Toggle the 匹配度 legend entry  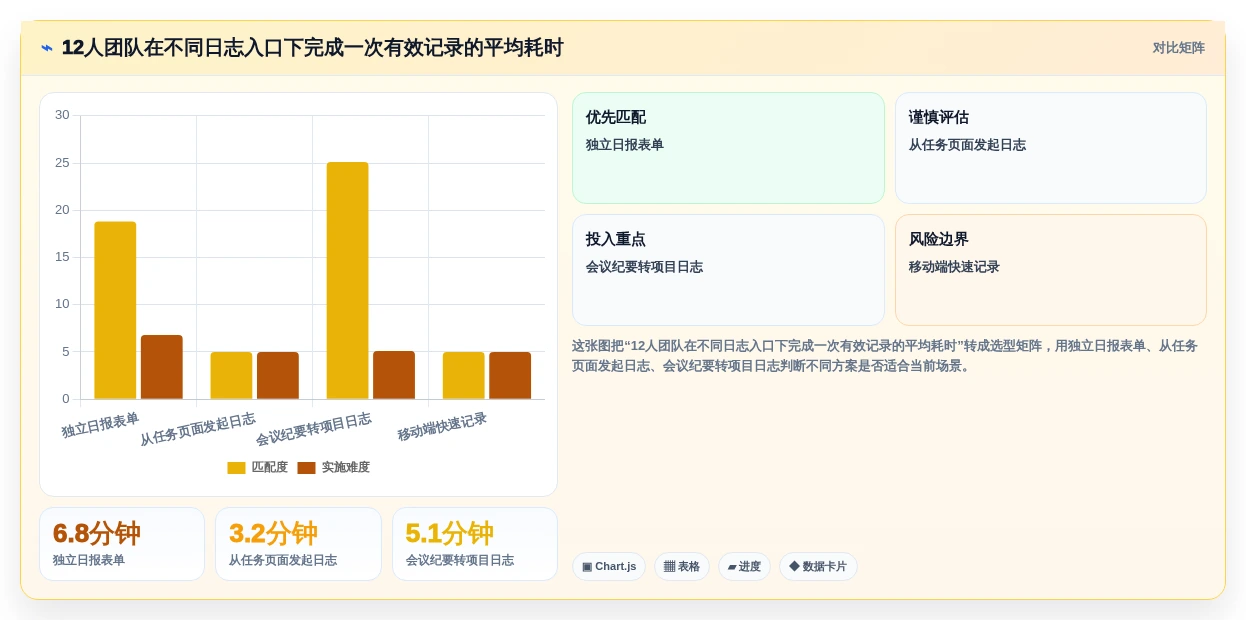click(257, 467)
